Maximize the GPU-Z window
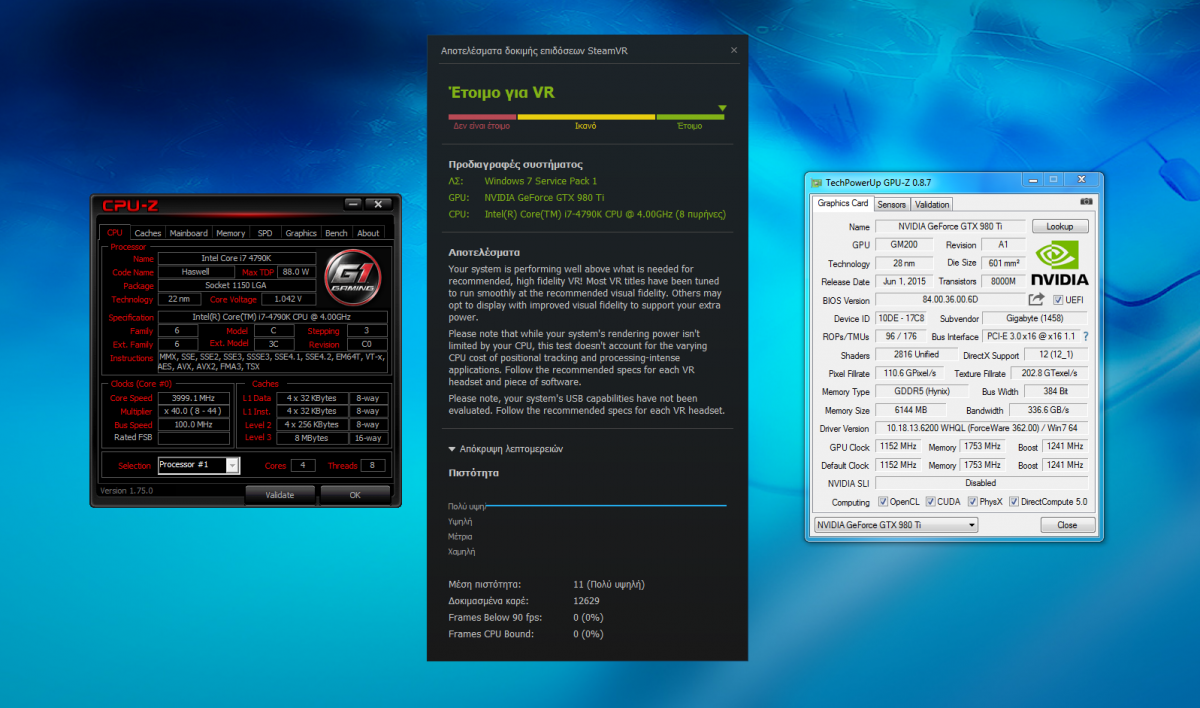The height and width of the screenshot is (708, 1200). click(x=1052, y=180)
